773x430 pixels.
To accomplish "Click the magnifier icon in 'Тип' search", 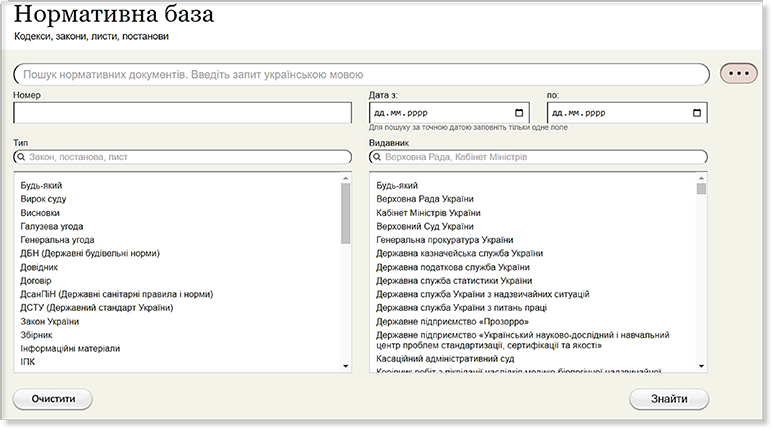I will point(22,157).
